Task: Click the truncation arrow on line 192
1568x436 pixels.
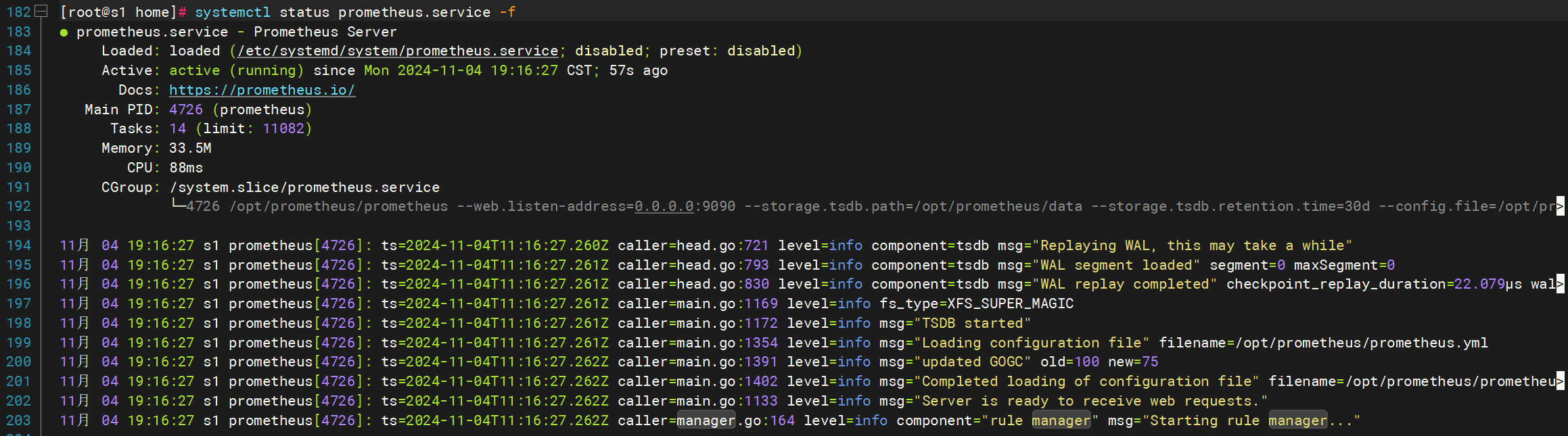Action: 1560,206
